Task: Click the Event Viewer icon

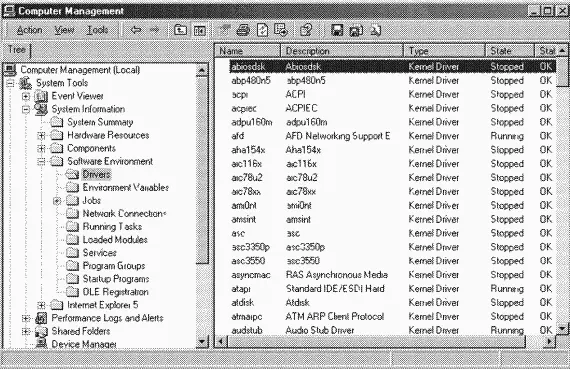Action: click(x=41, y=96)
